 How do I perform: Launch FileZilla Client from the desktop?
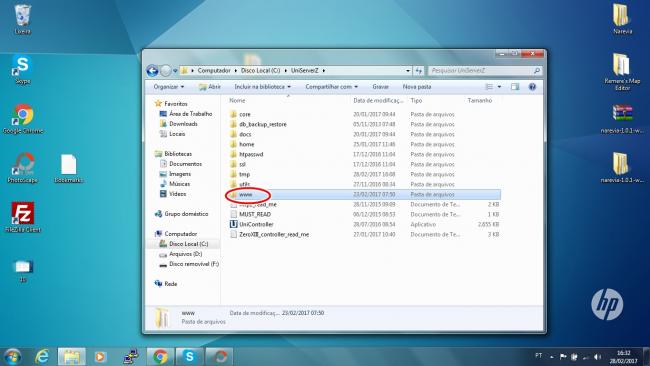[x=23, y=217]
